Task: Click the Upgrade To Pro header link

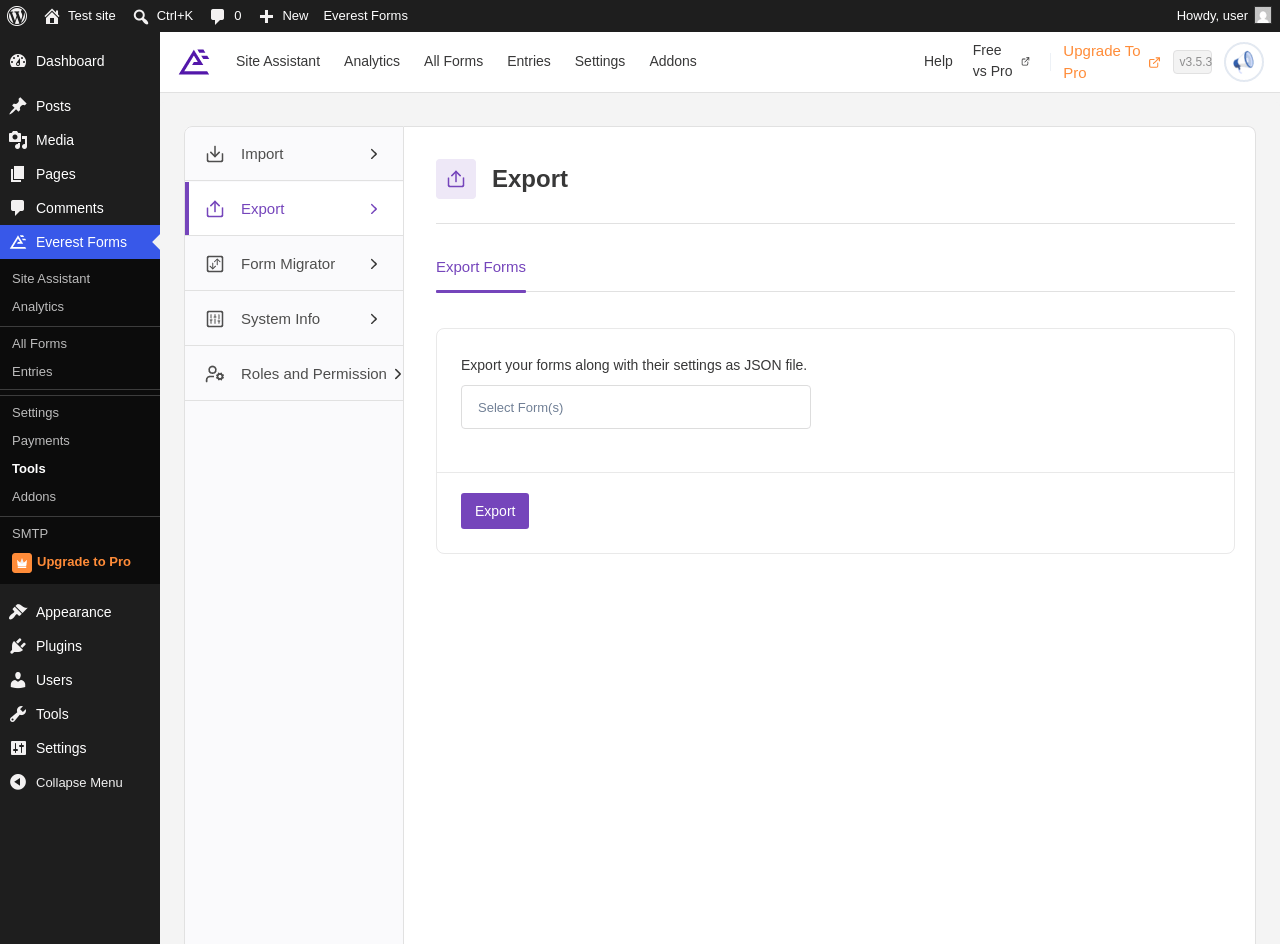Action: (1111, 62)
